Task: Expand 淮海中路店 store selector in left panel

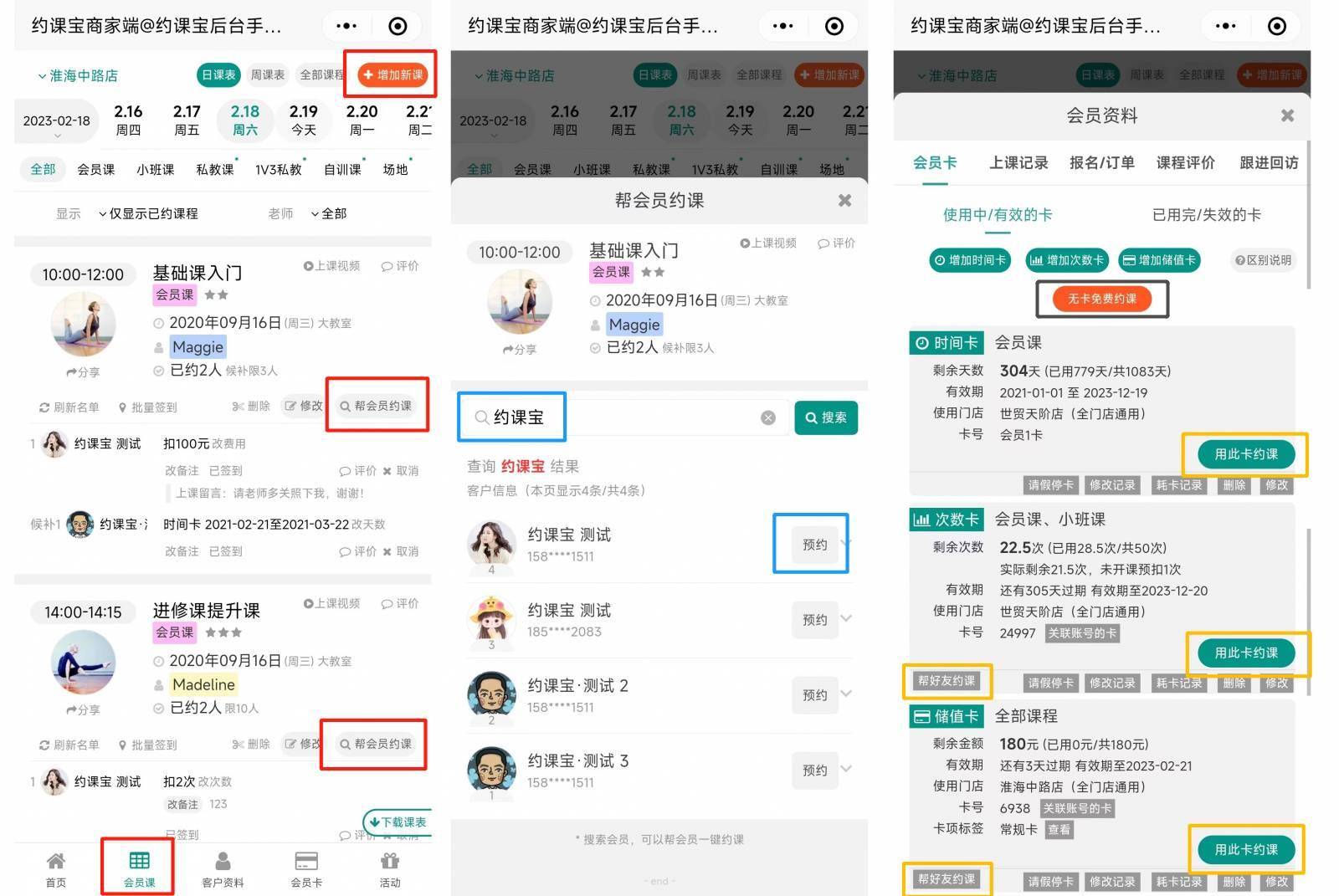Action: (x=78, y=75)
